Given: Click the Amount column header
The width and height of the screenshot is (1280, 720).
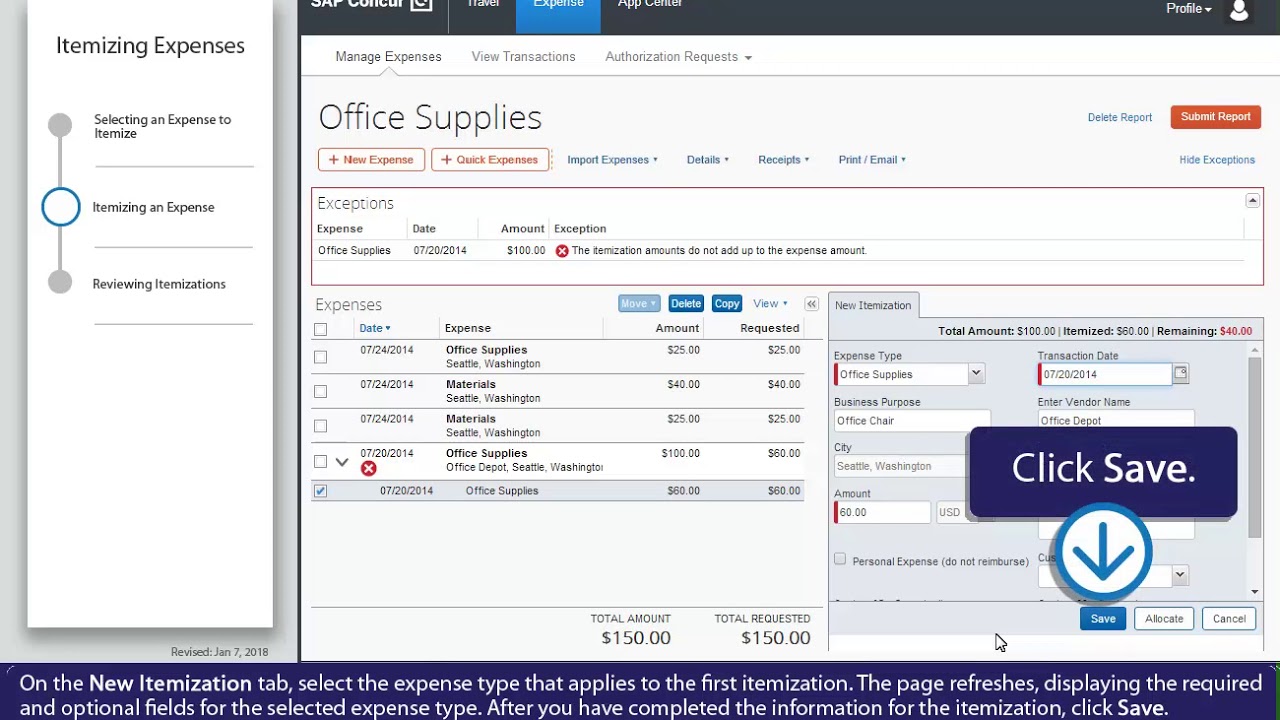Looking at the screenshot, I should (x=677, y=328).
